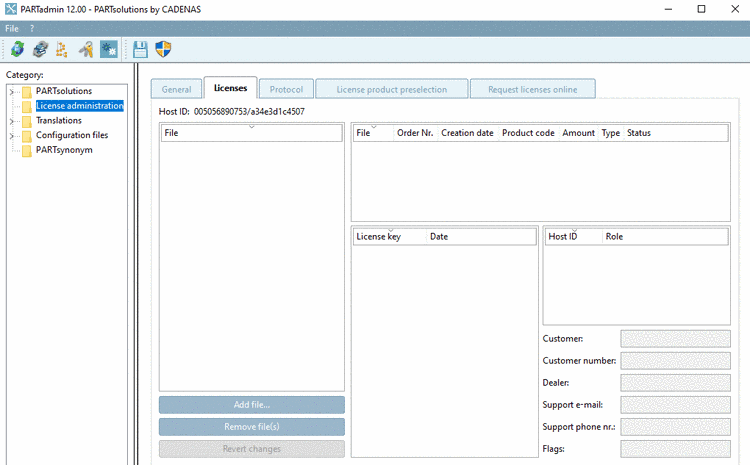Click the Customer number field
The width and height of the screenshot is (750, 465).
point(675,361)
